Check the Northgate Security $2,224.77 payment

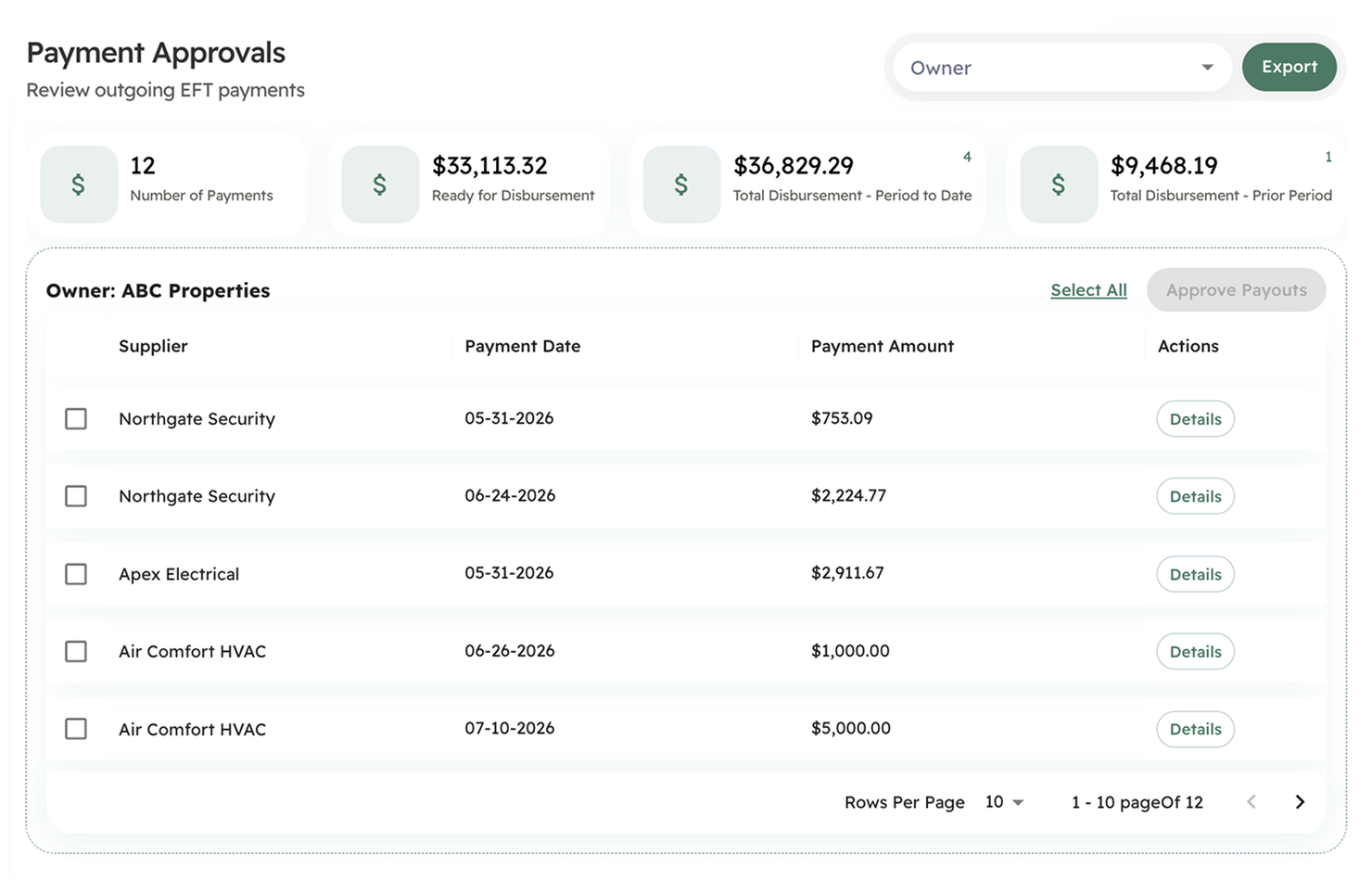pos(76,496)
